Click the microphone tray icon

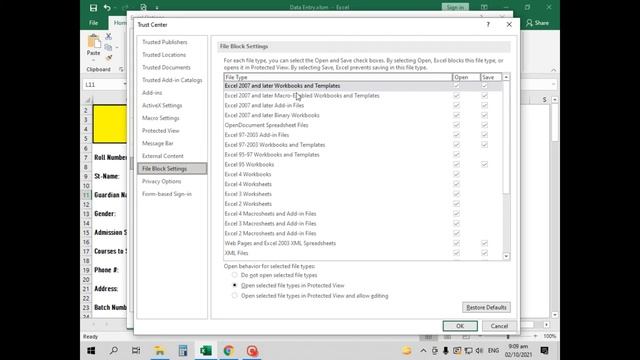tap(446, 351)
